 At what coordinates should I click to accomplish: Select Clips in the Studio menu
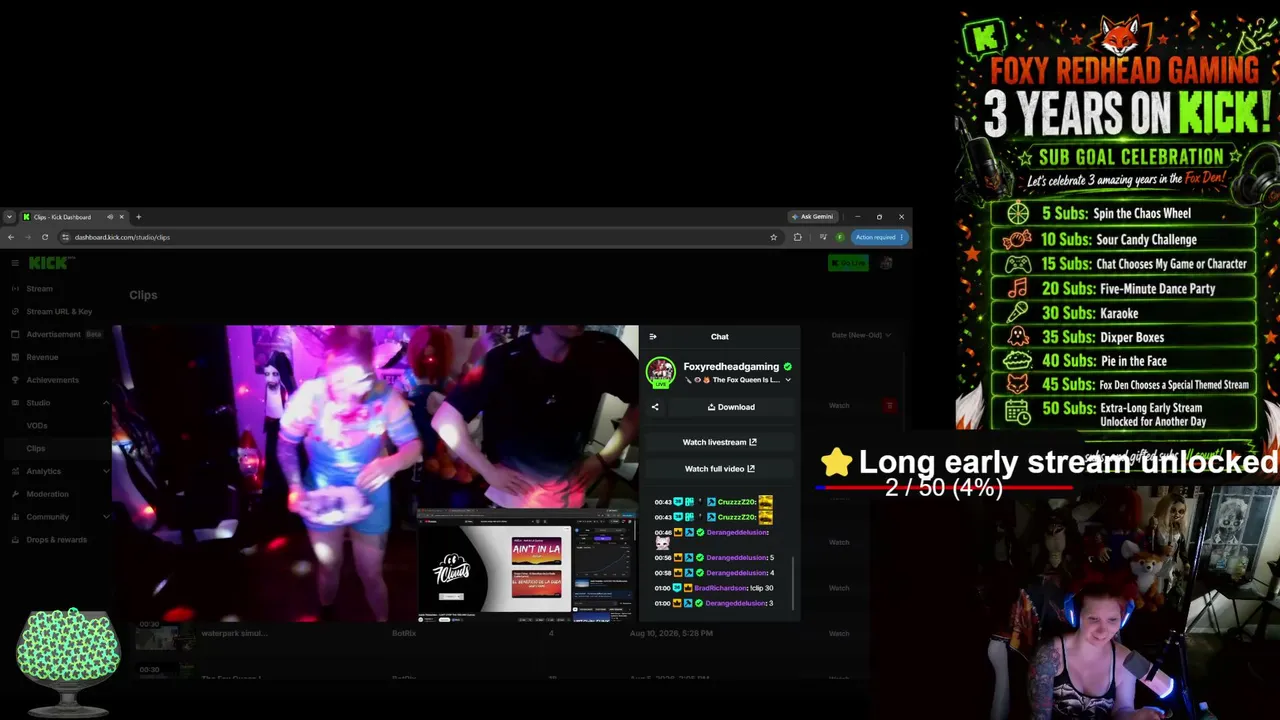tap(36, 448)
